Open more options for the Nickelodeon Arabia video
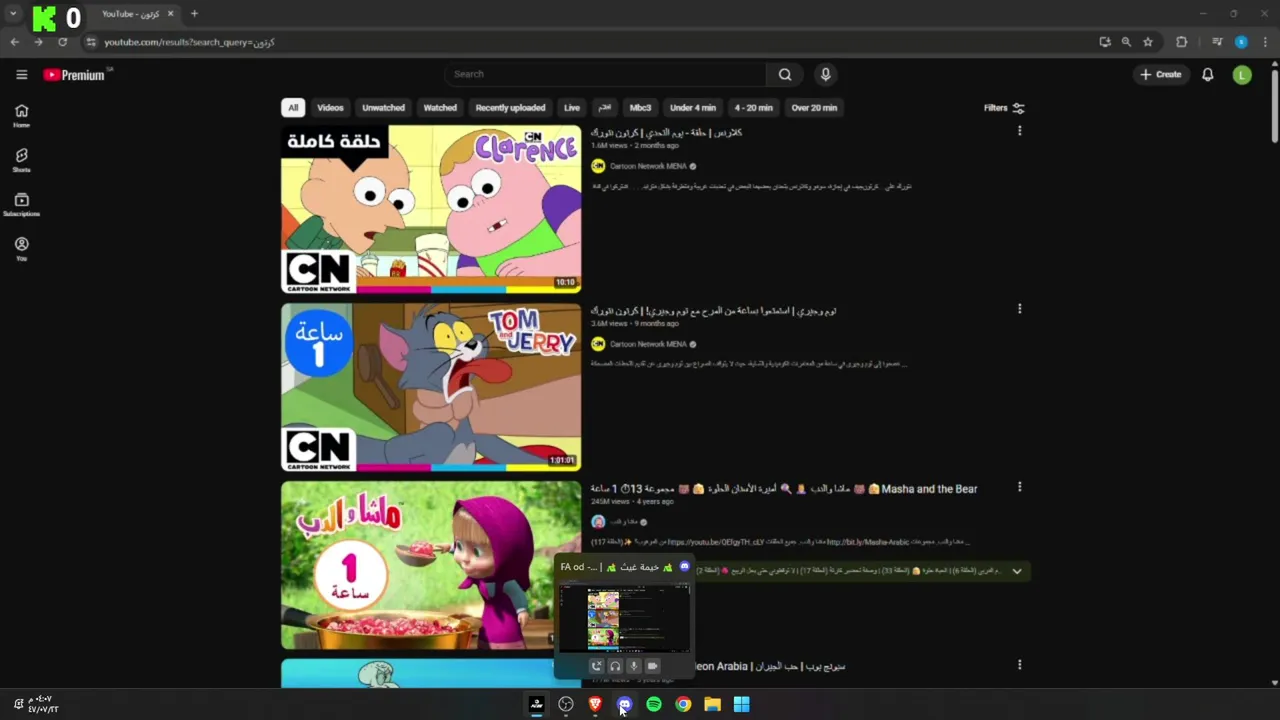The image size is (1280, 720). click(1019, 665)
